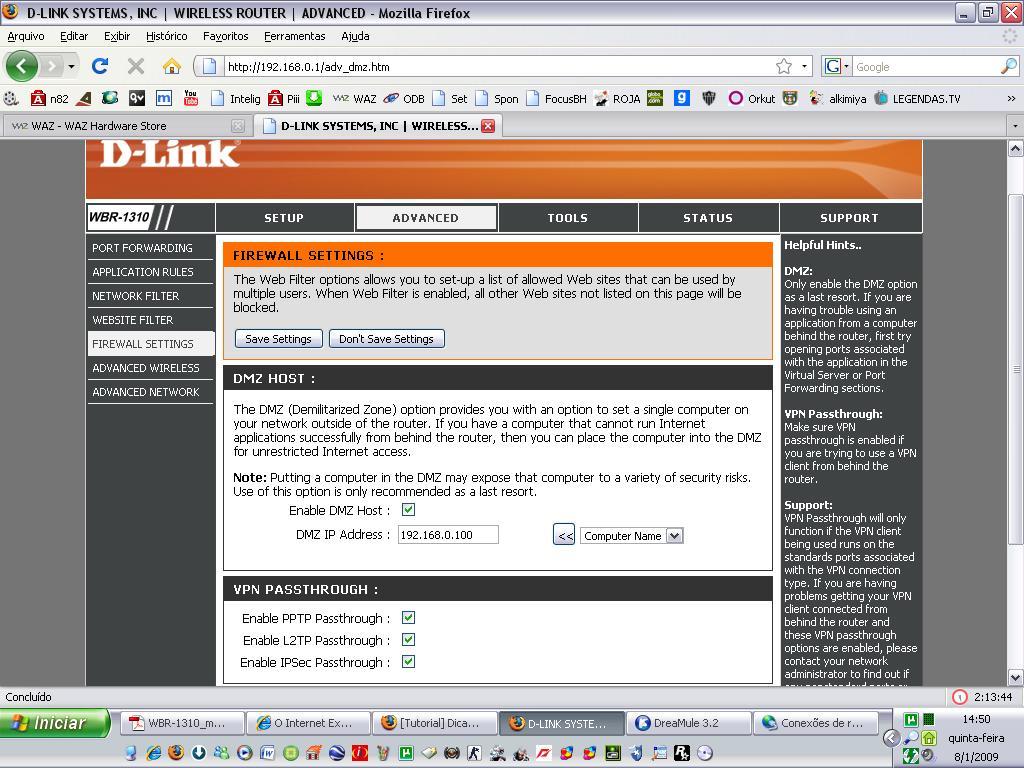1024x768 pixels.
Task: Open the Iniciar start button
Action: tap(54, 723)
